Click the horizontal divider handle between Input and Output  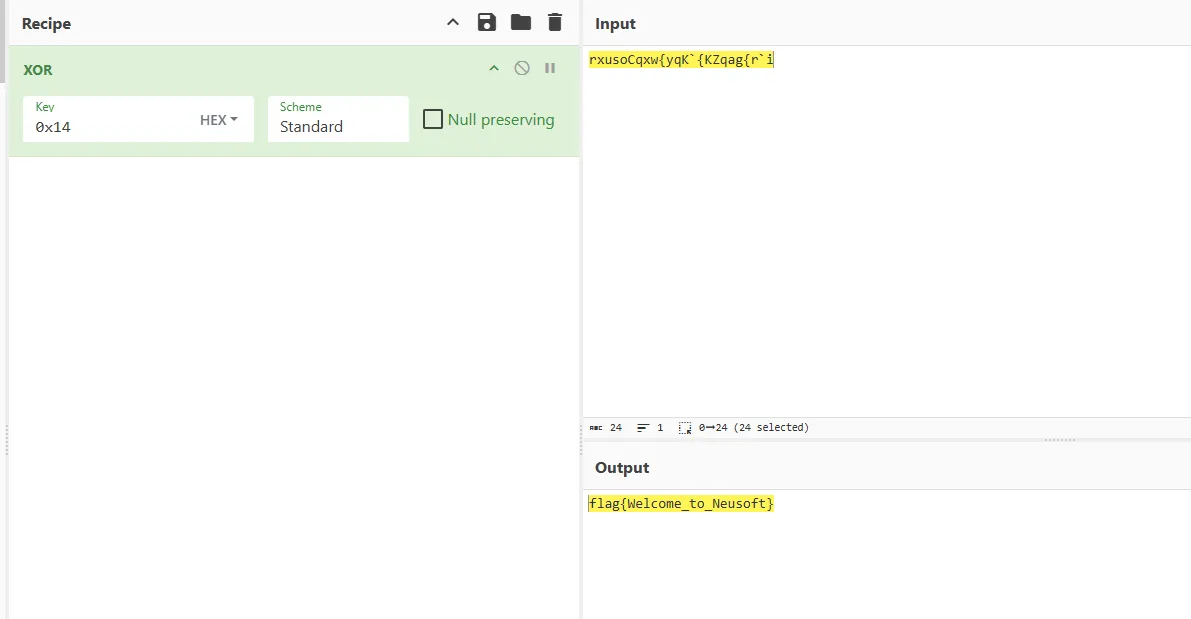1060,440
